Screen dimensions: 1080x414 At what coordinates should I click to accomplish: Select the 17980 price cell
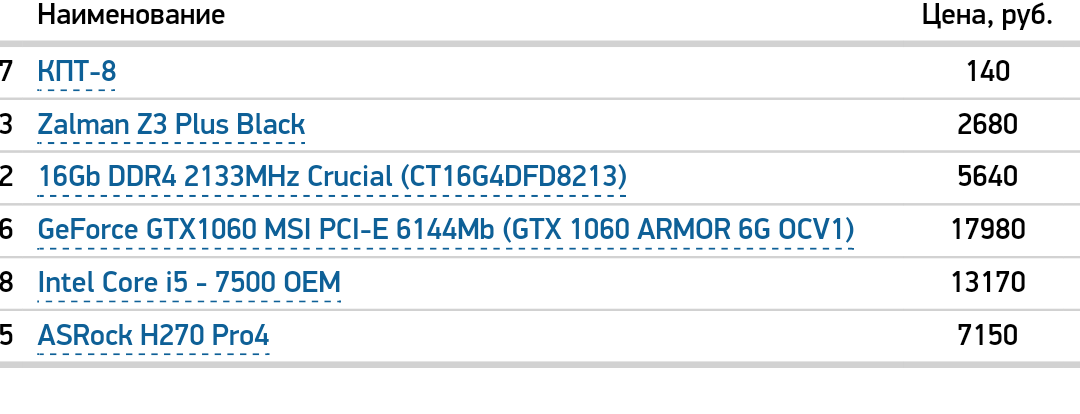(x=988, y=230)
